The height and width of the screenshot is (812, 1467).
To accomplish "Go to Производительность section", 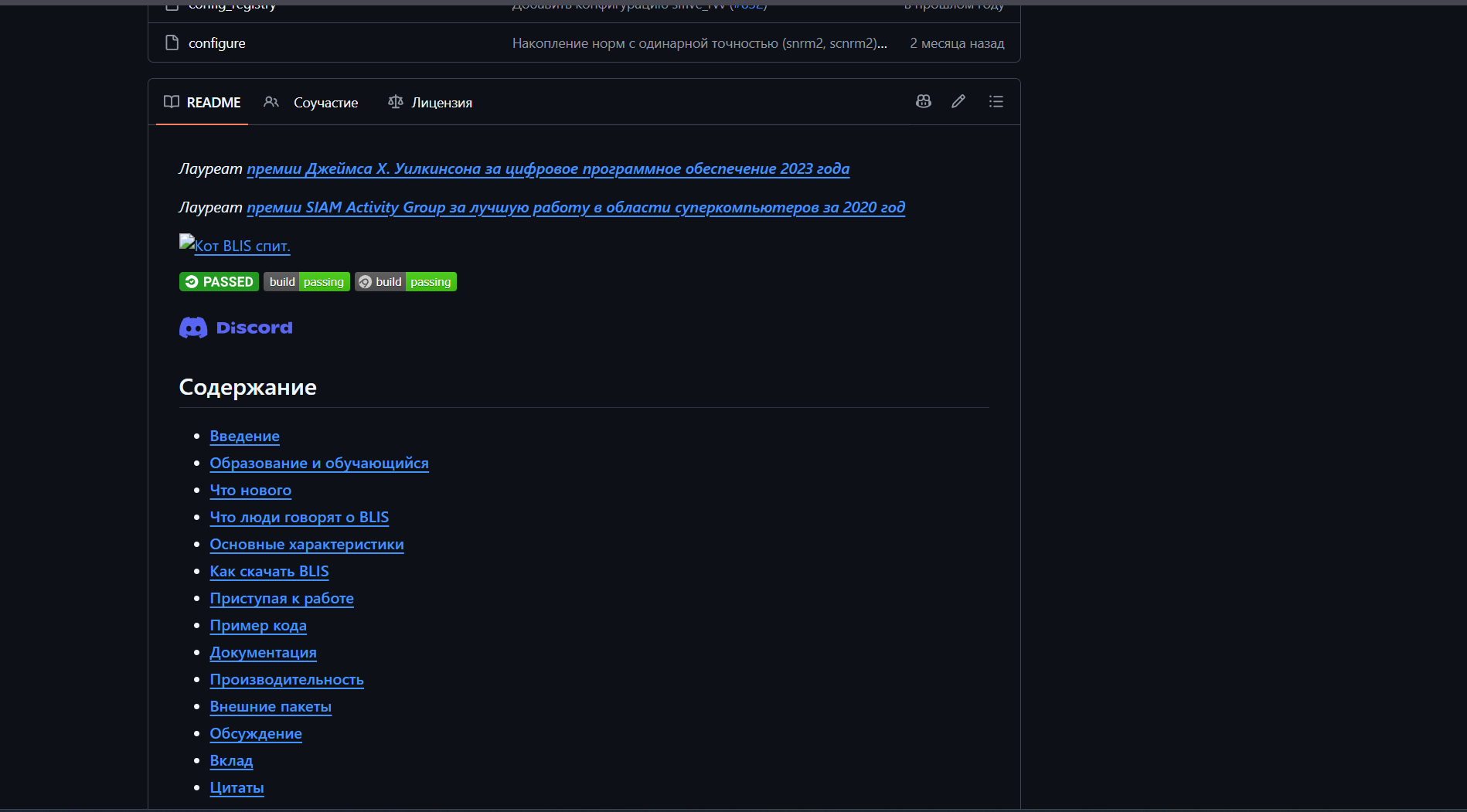I will pyautogui.click(x=287, y=679).
